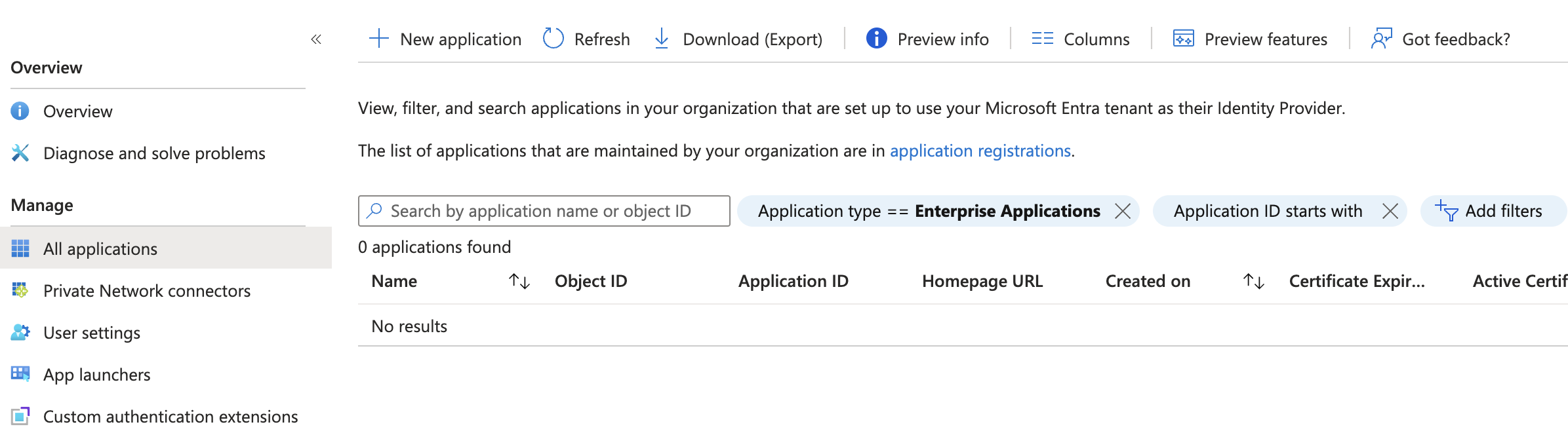
Task: Click the User settings people icon
Action: point(20,333)
